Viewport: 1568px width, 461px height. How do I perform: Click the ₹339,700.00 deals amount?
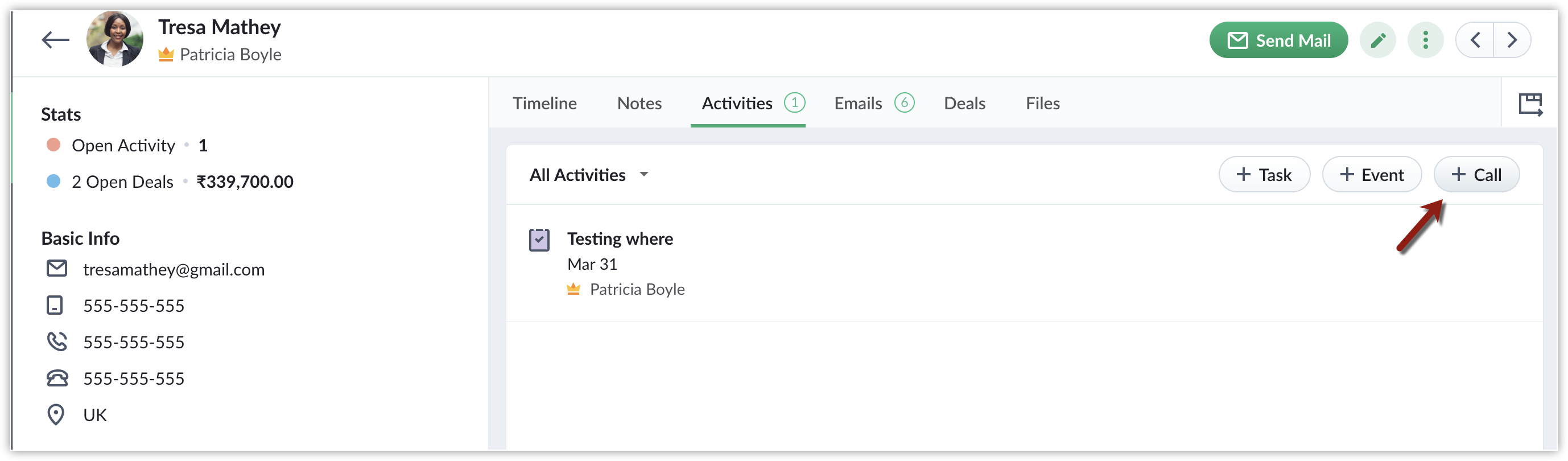245,182
